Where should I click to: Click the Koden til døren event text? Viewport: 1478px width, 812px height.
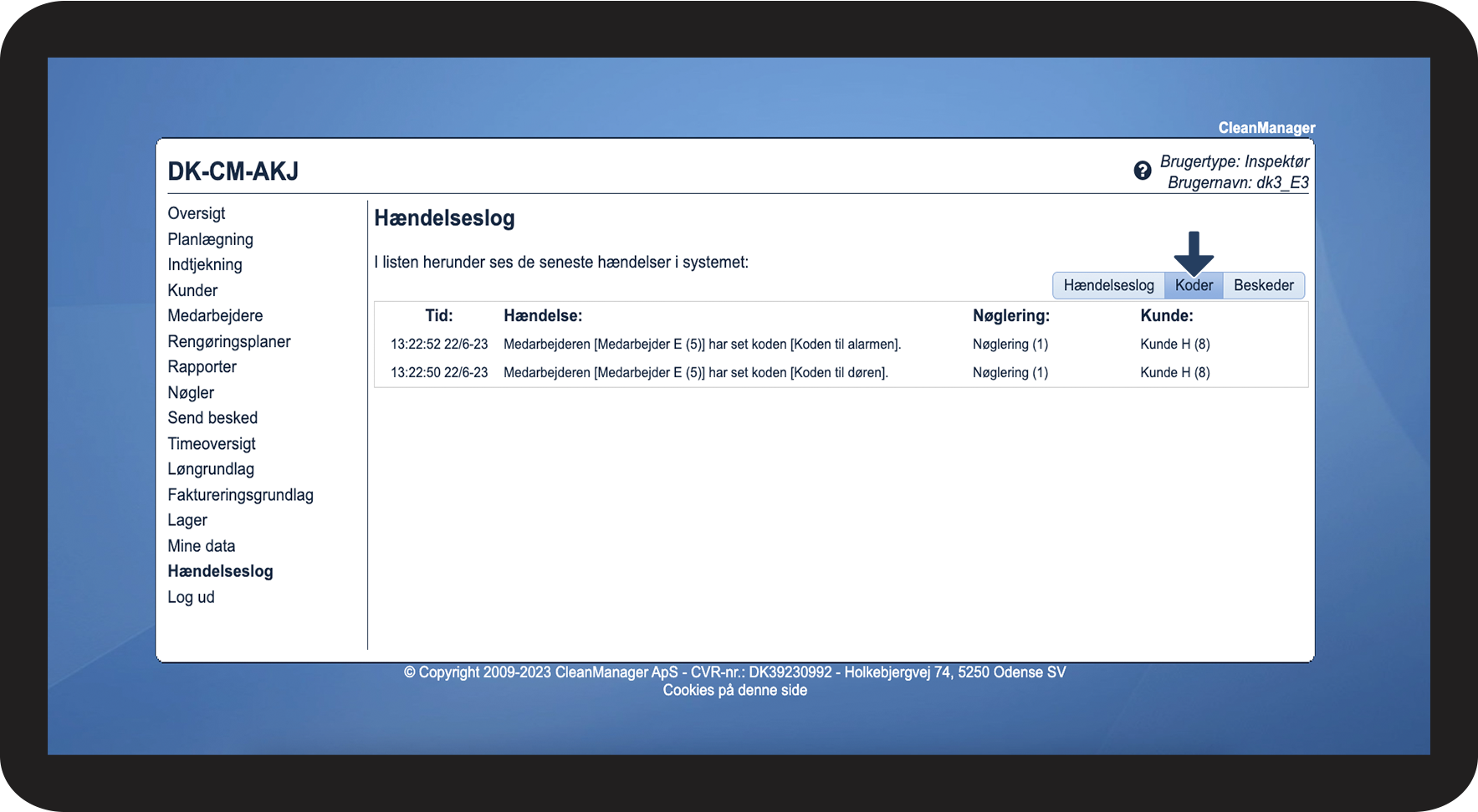point(696,372)
